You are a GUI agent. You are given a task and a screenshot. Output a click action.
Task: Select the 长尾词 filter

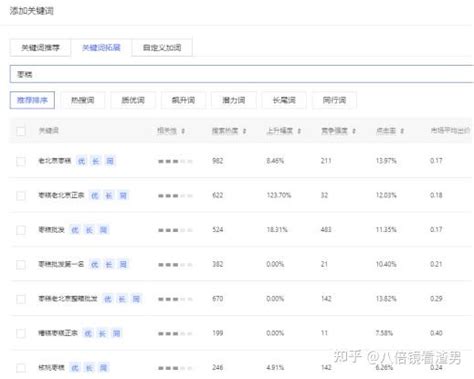pos(284,100)
